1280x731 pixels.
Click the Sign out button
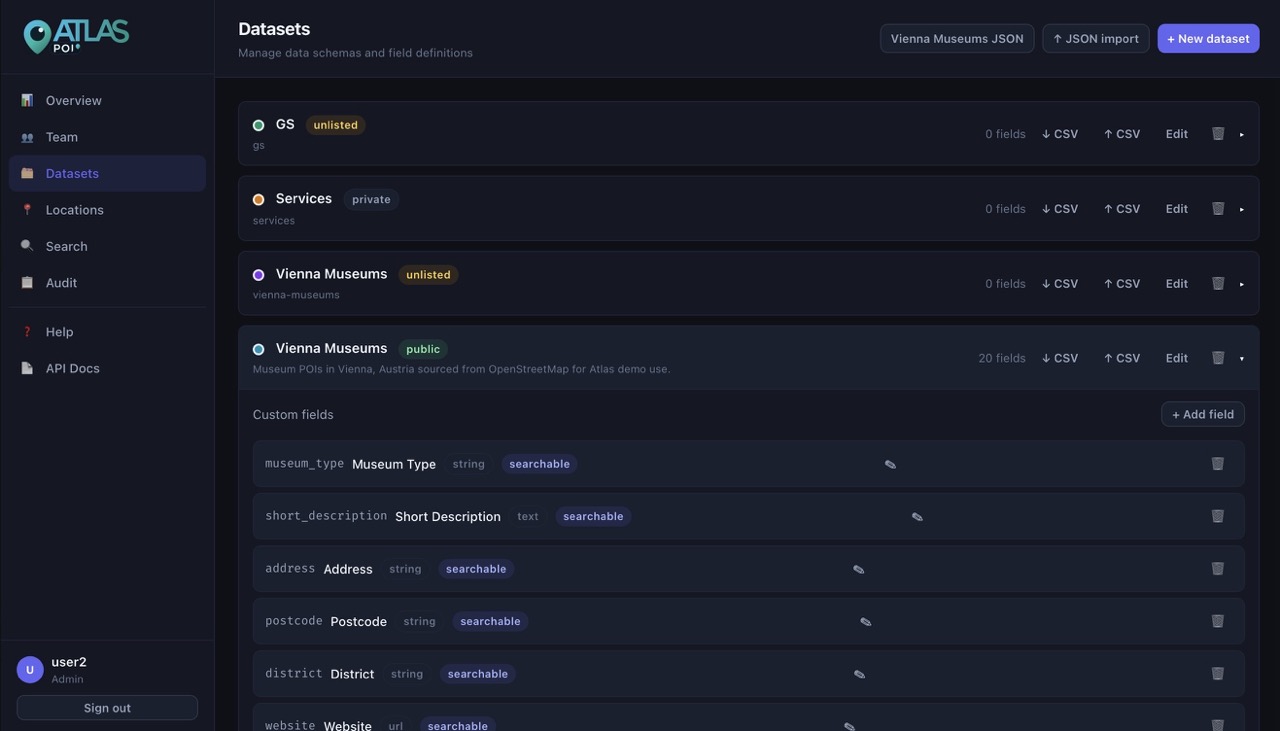tap(107, 708)
